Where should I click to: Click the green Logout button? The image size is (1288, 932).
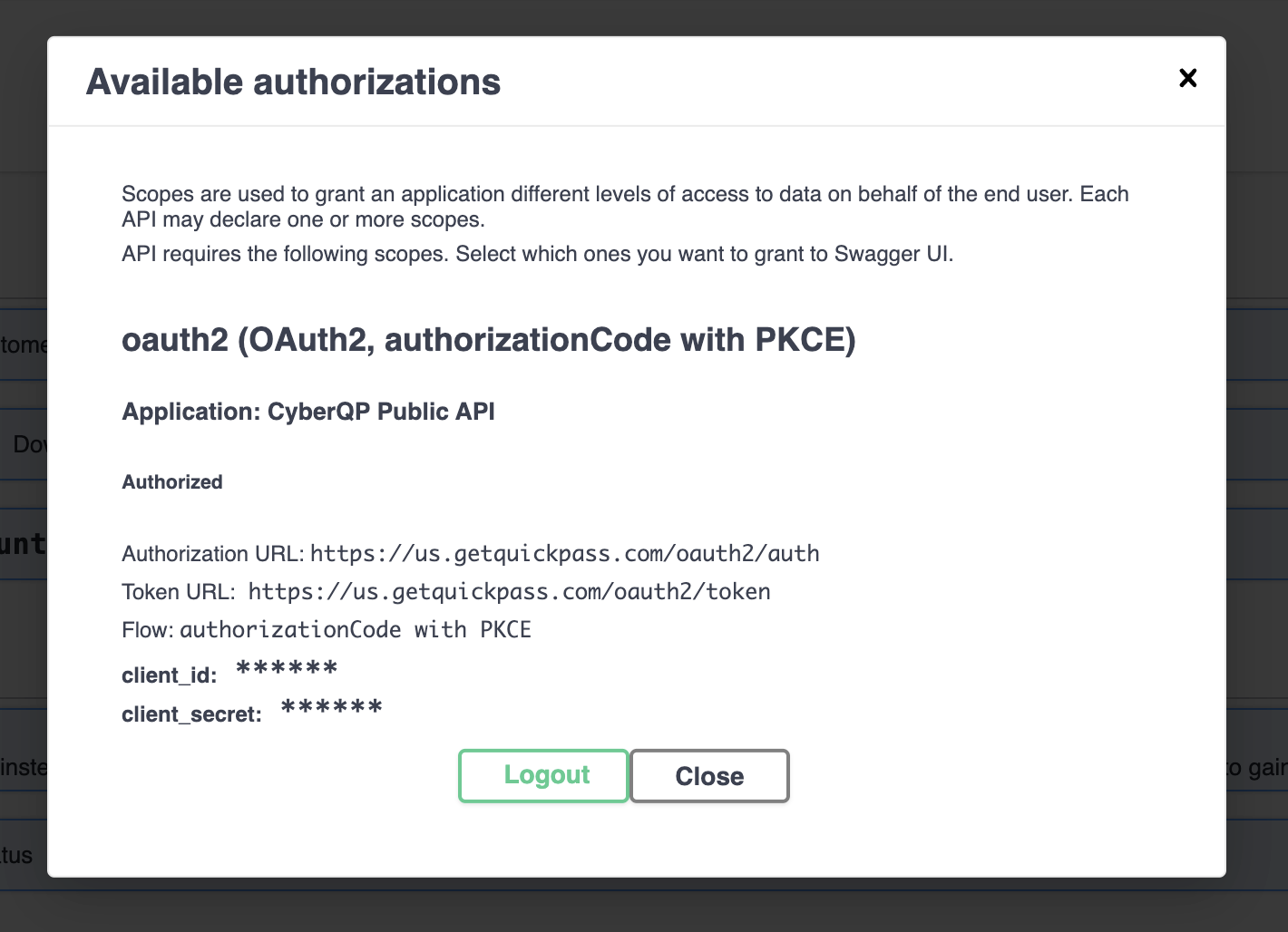pyautogui.click(x=543, y=775)
